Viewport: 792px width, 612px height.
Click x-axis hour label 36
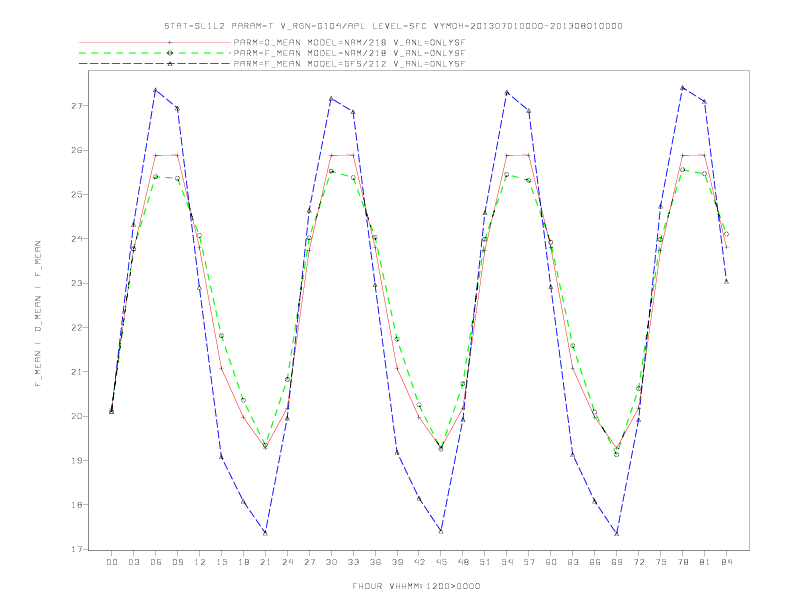(375, 562)
